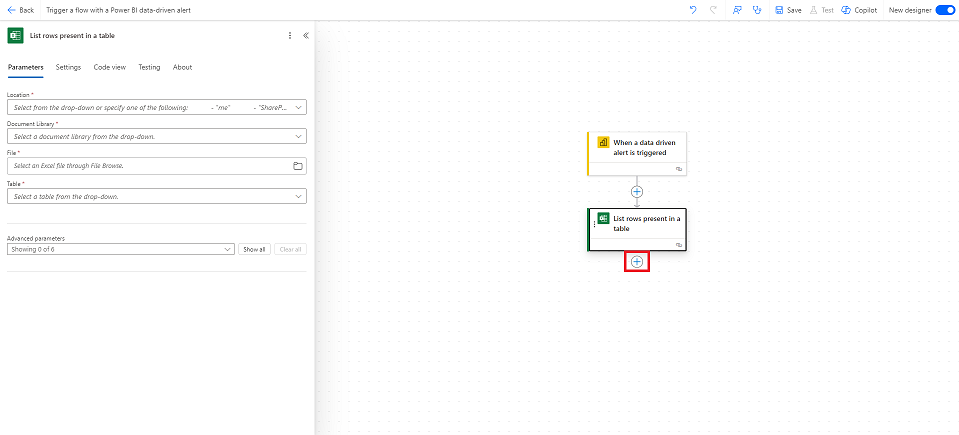
Task: Switch to the Testing tab
Action: (148, 67)
